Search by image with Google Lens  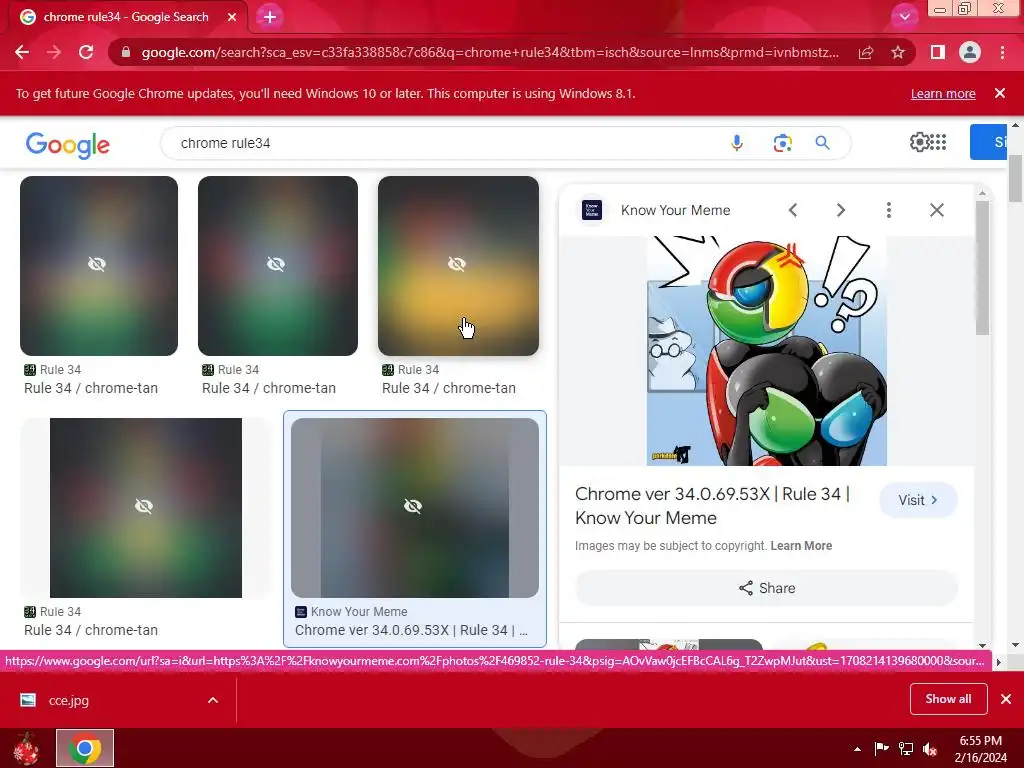pos(782,143)
